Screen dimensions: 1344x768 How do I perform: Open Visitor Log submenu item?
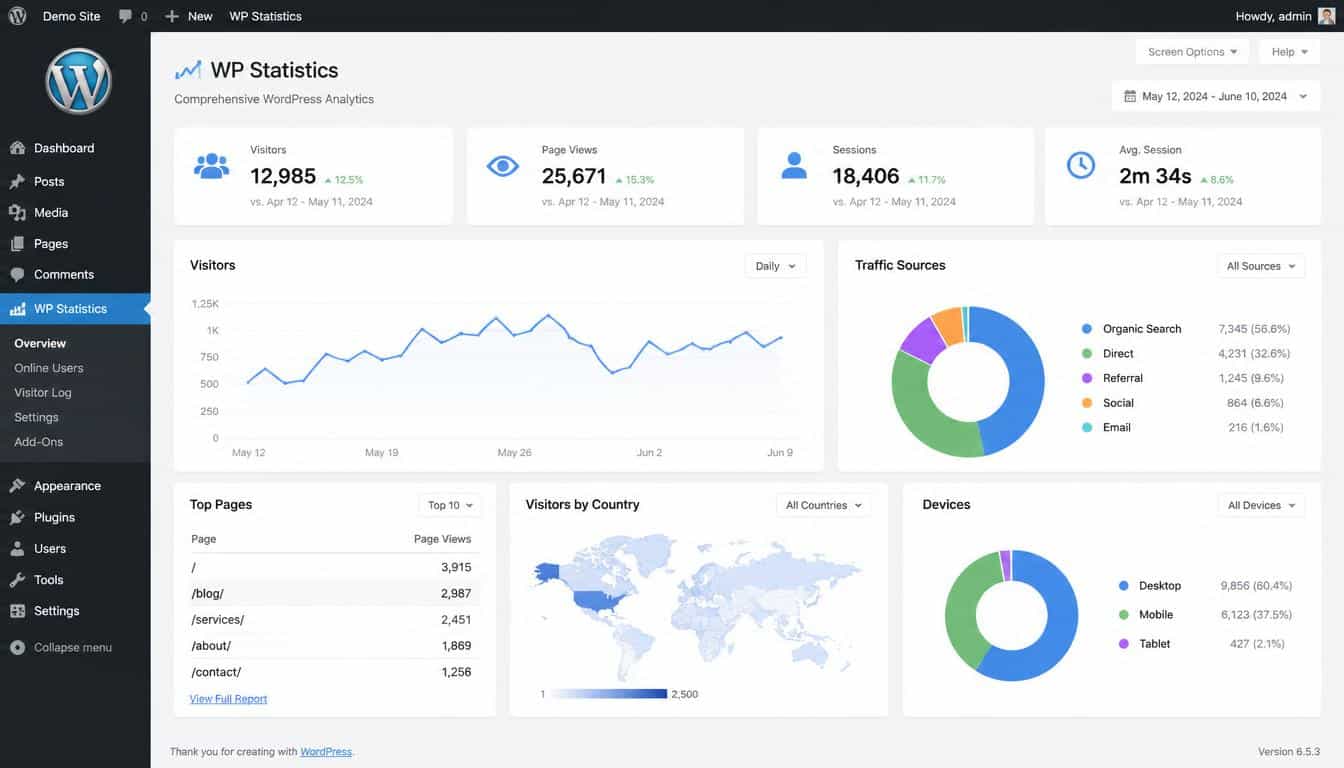(43, 393)
